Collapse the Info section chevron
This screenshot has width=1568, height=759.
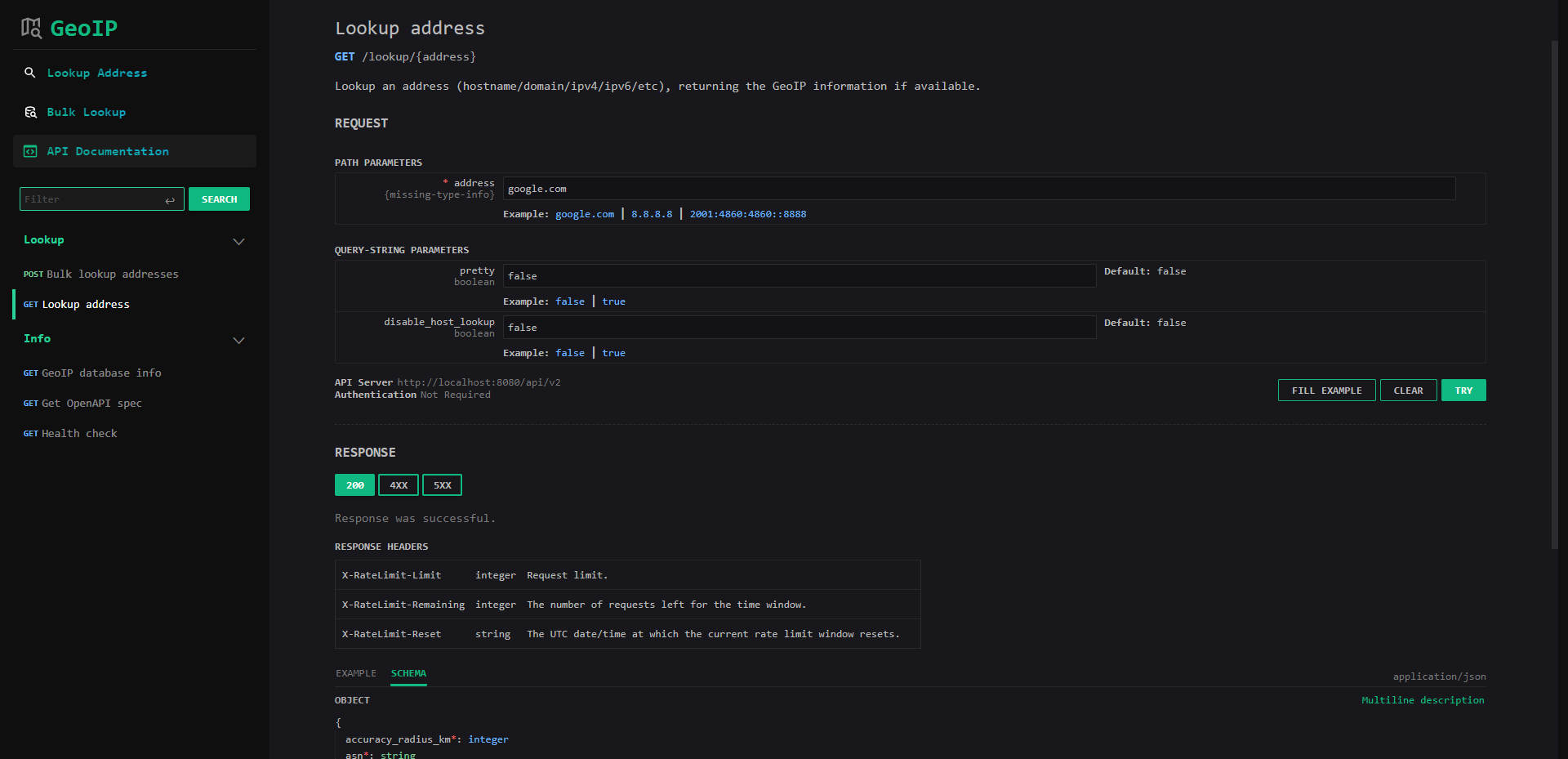(x=238, y=340)
